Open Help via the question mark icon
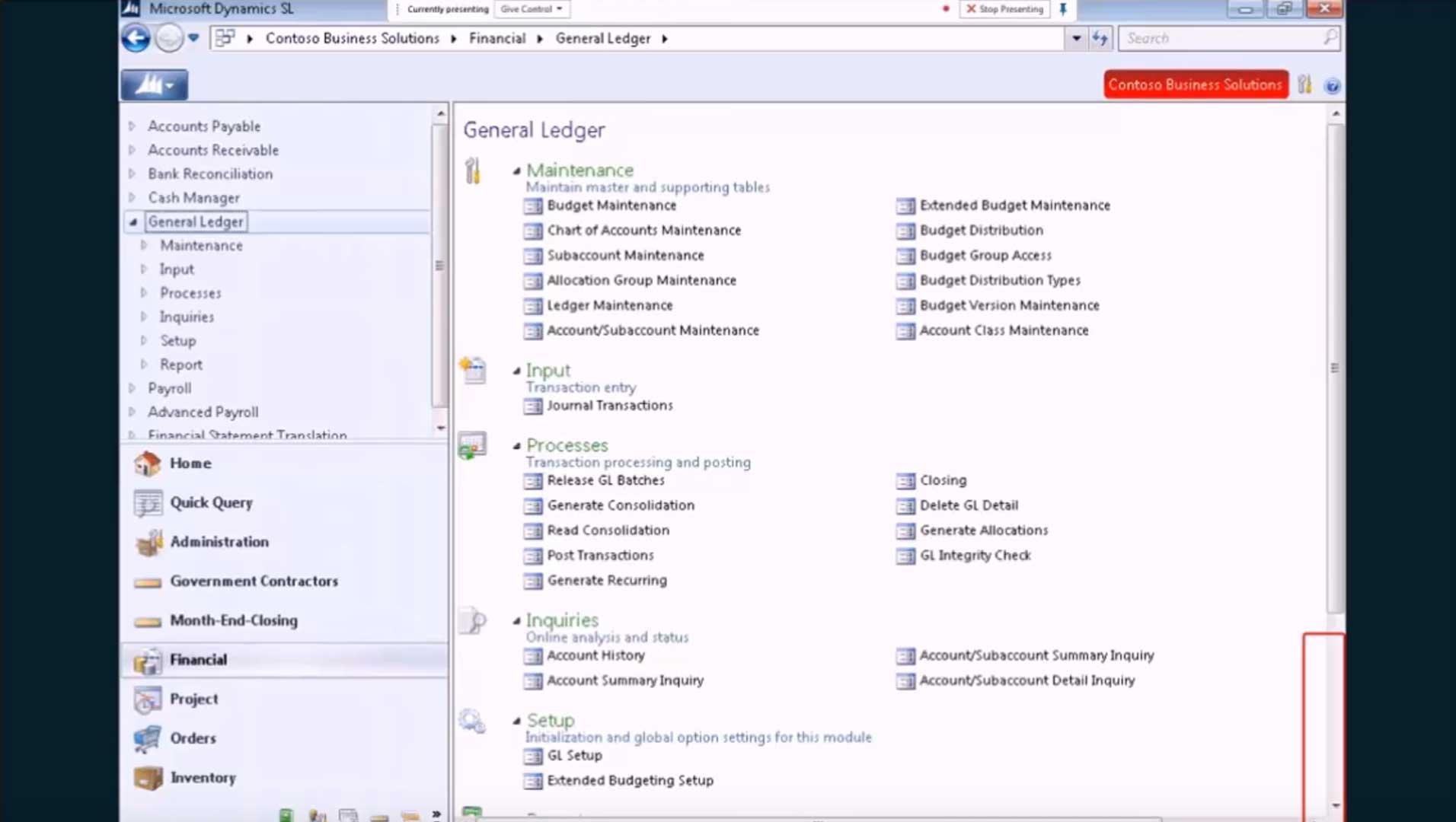This screenshot has width=1456, height=822. click(x=1333, y=85)
